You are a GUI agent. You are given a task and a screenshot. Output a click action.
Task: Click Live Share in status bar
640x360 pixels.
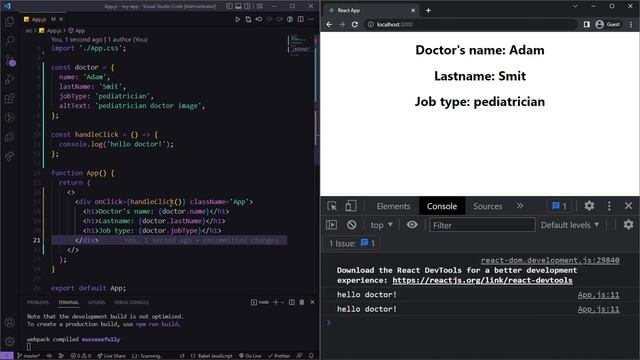click(111, 356)
